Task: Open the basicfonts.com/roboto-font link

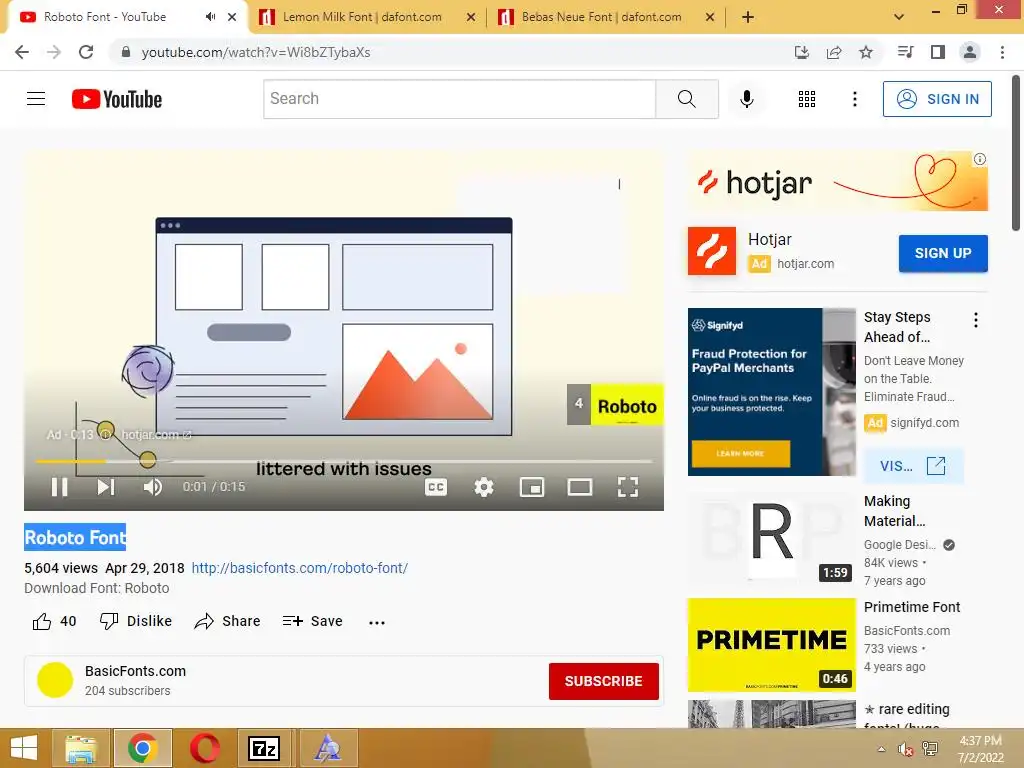Action: (x=300, y=568)
